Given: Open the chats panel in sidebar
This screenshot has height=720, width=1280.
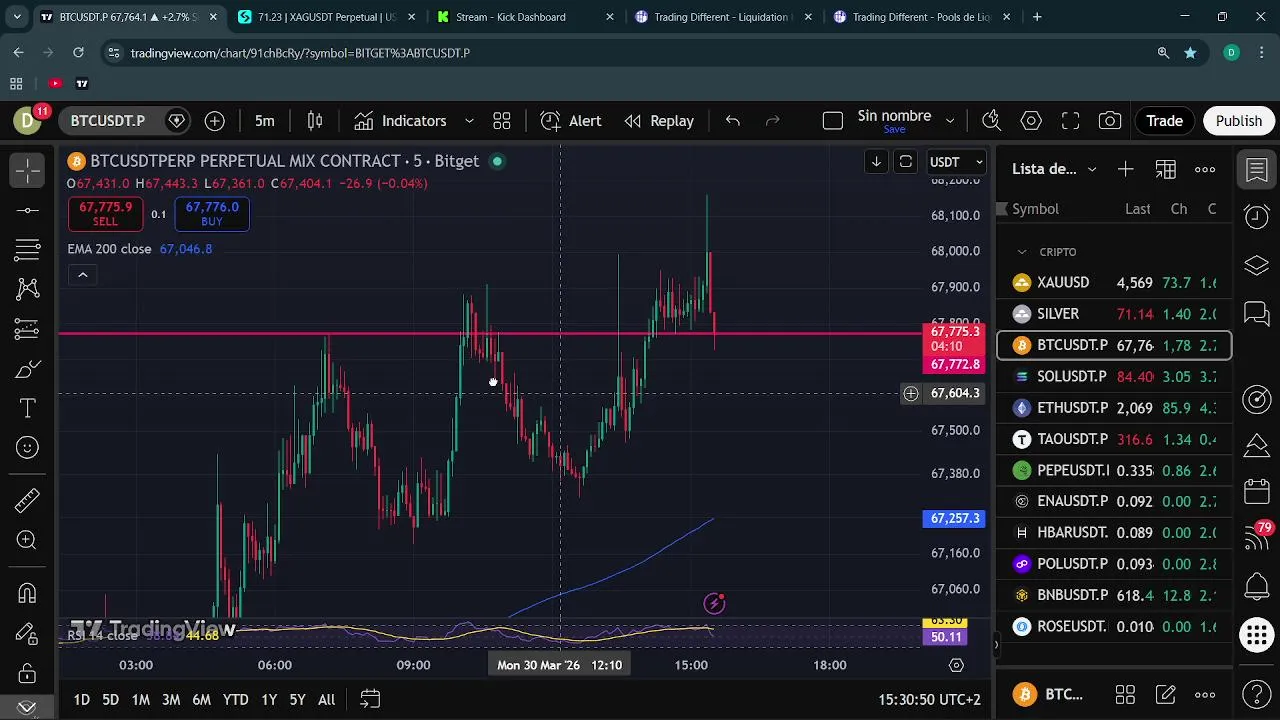Looking at the screenshot, I should (1257, 314).
